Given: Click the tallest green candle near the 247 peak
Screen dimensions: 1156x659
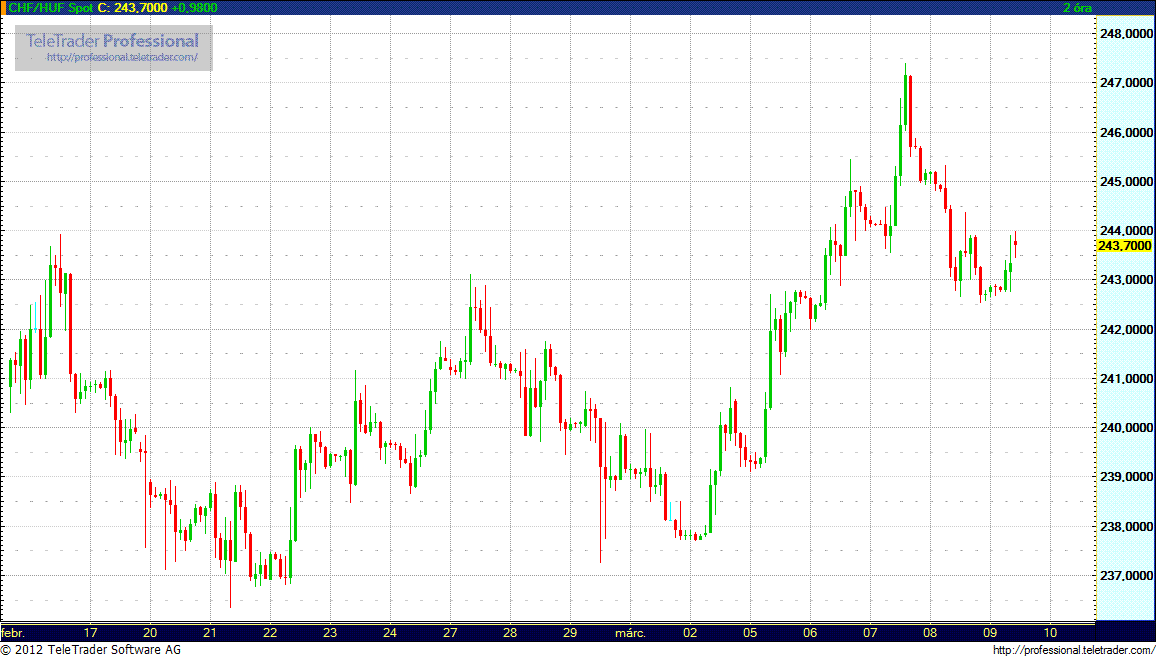Looking at the screenshot, I should tap(904, 100).
